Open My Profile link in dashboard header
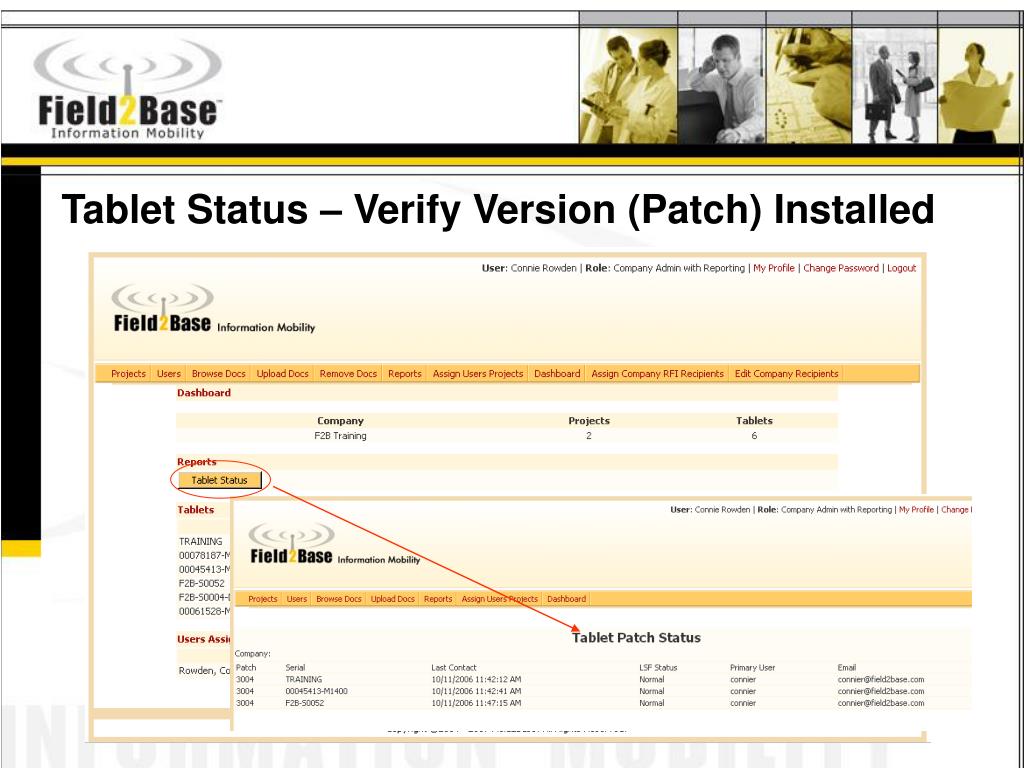Image resolution: width=1024 pixels, height=768 pixels. (774, 268)
